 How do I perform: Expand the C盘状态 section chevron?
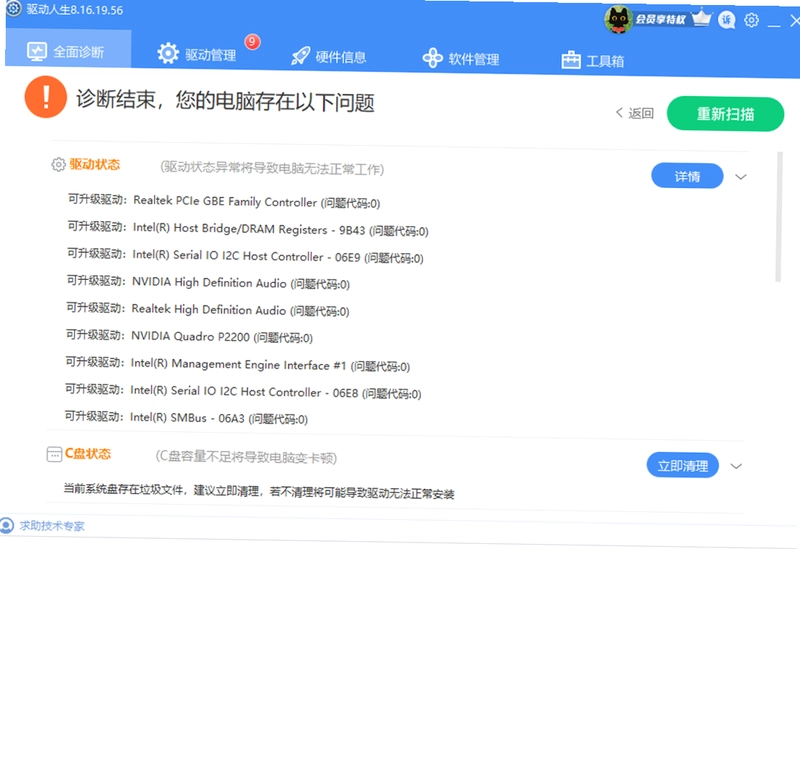click(736, 466)
